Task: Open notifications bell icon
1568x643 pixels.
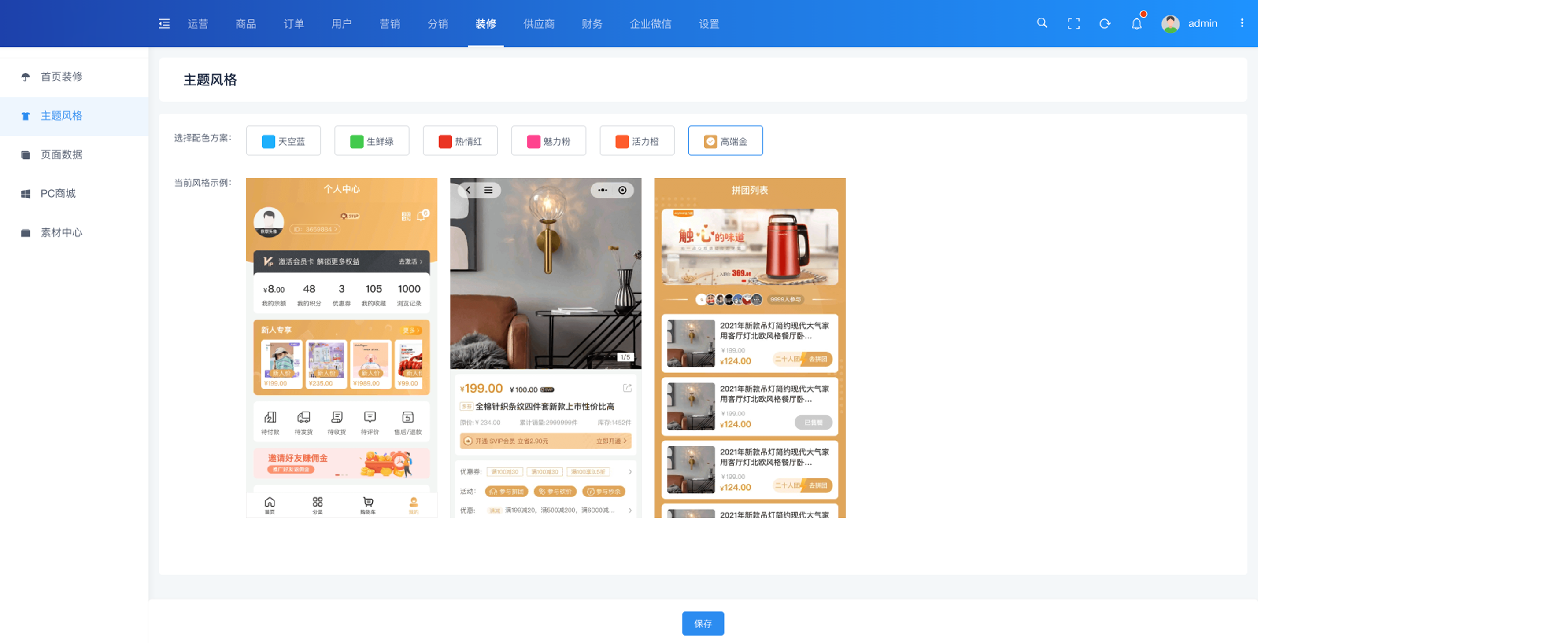Action: pos(1136,24)
